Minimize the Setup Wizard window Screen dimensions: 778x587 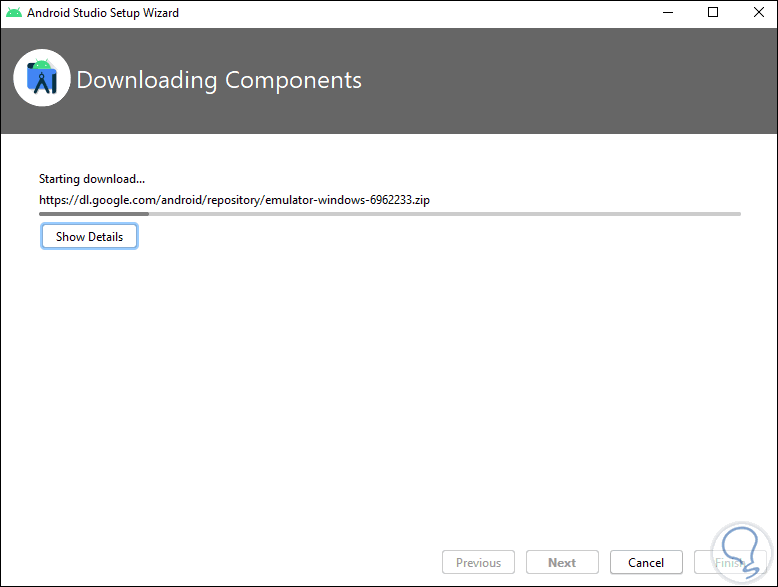(x=667, y=13)
